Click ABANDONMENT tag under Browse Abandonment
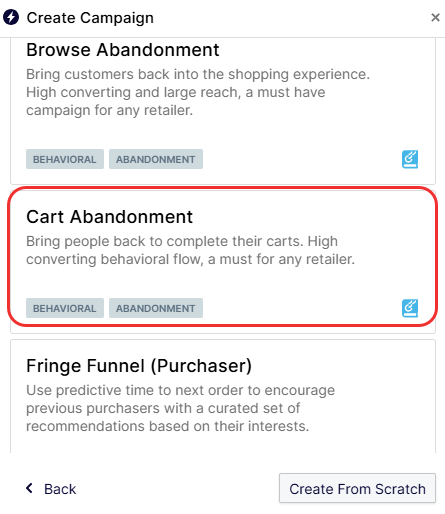Screen dimensions: 445x514 [156, 159]
